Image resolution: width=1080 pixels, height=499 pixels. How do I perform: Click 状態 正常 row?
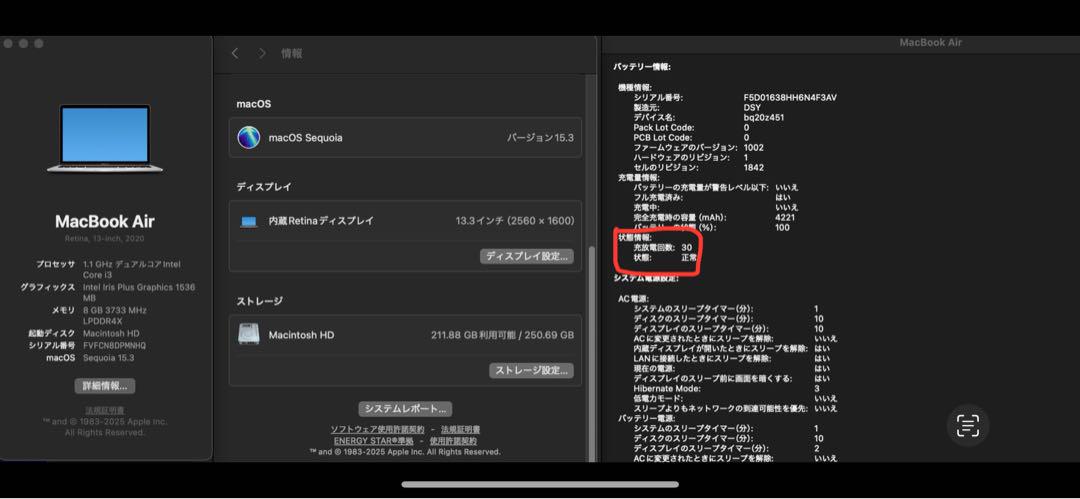tap(665, 257)
